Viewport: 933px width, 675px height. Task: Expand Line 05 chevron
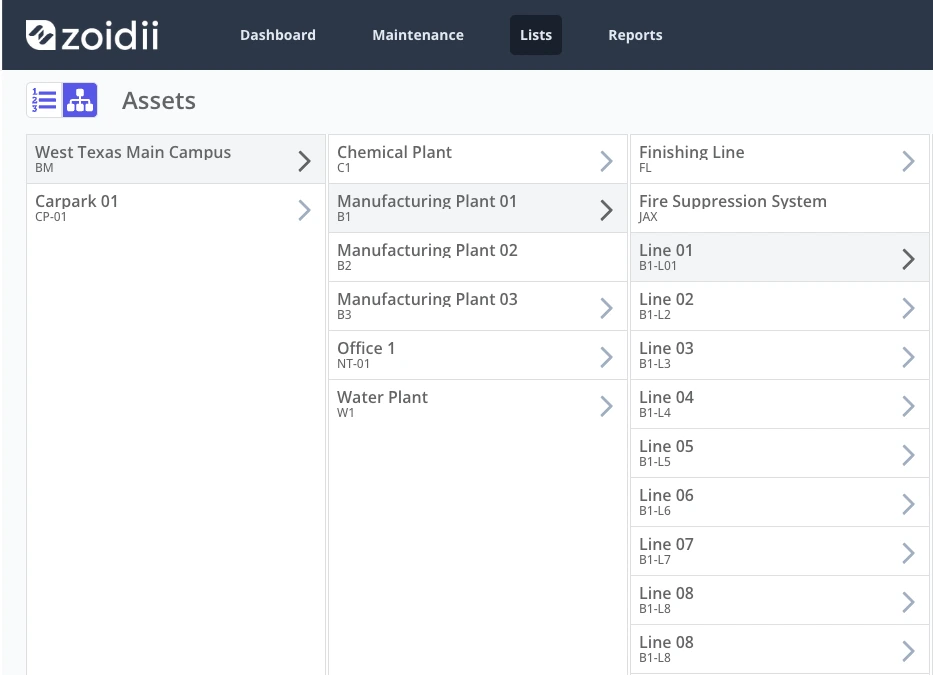[908, 455]
